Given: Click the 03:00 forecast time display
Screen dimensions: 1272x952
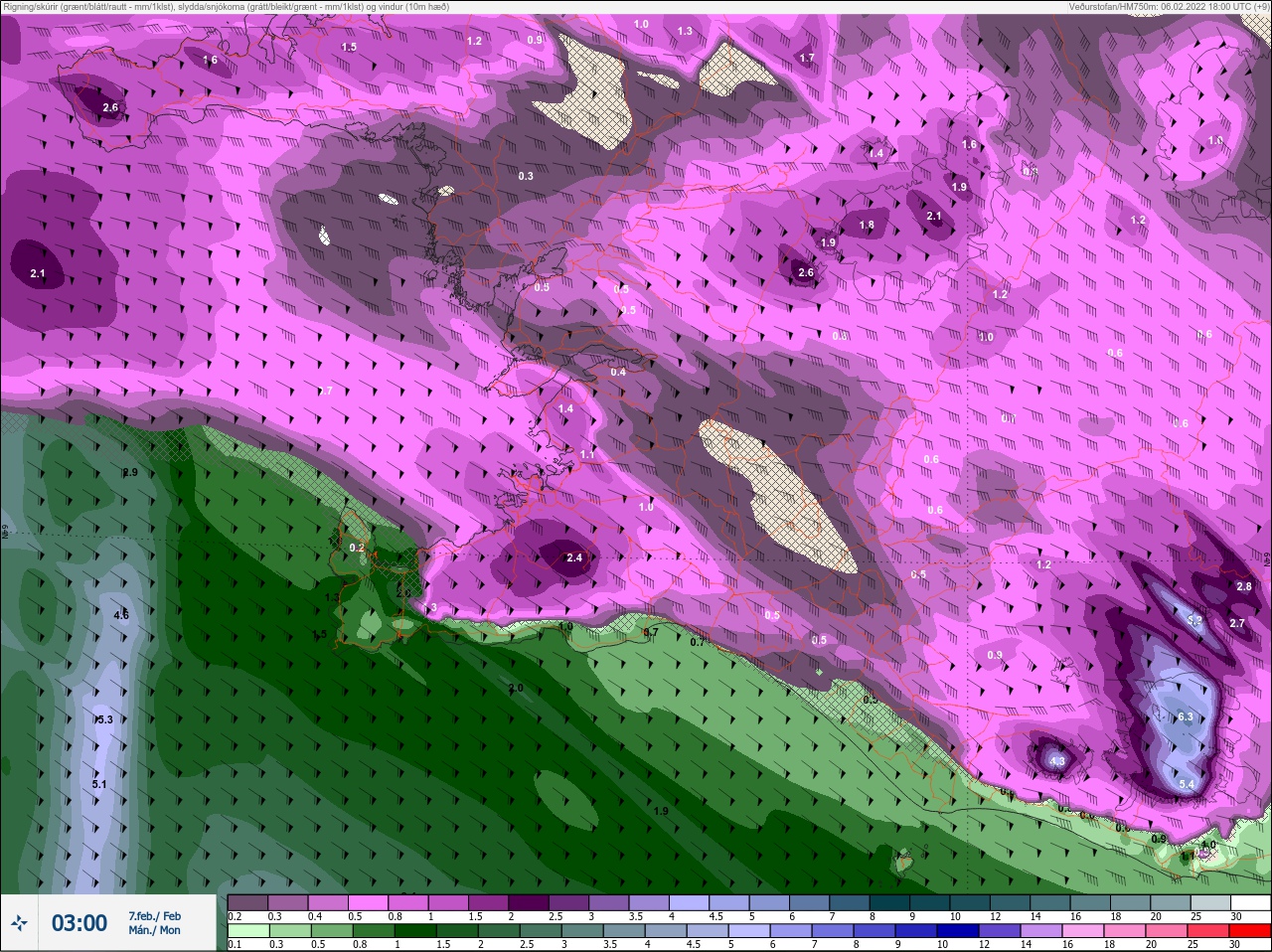Looking at the screenshot, I should tap(79, 923).
